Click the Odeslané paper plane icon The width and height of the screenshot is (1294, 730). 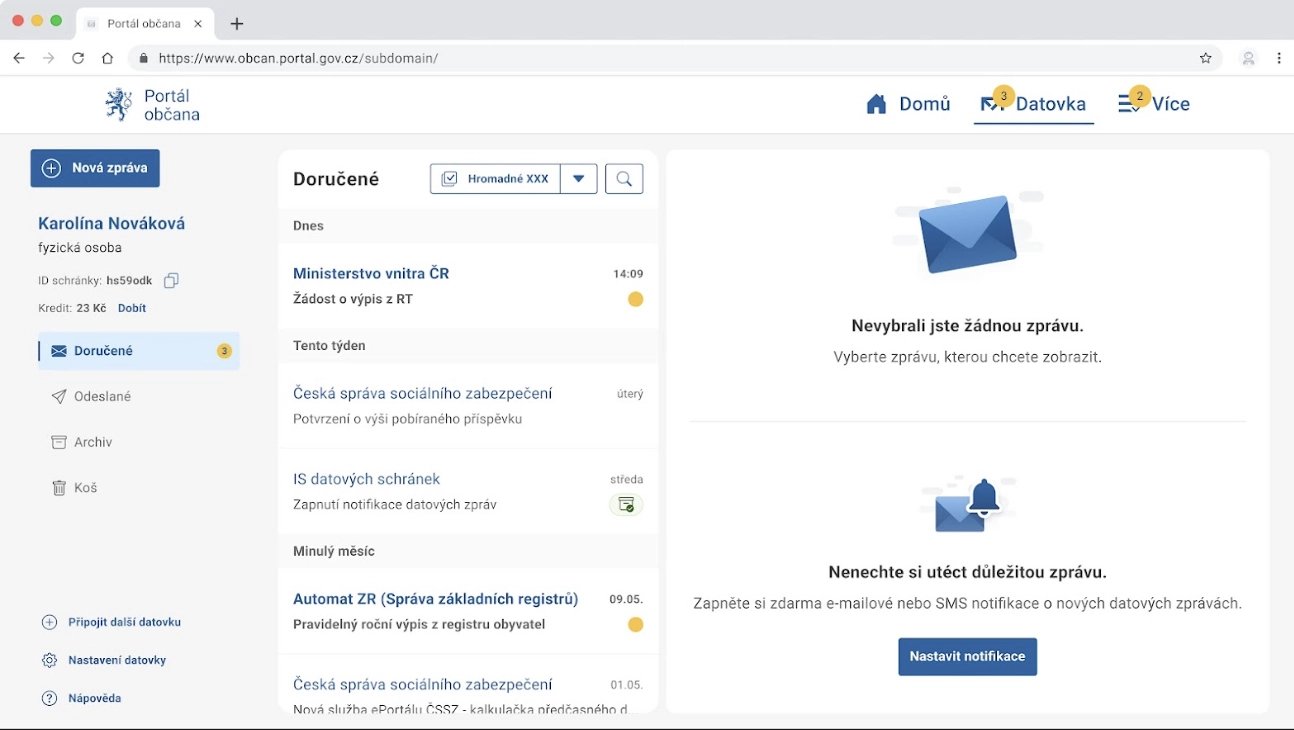[x=59, y=397]
